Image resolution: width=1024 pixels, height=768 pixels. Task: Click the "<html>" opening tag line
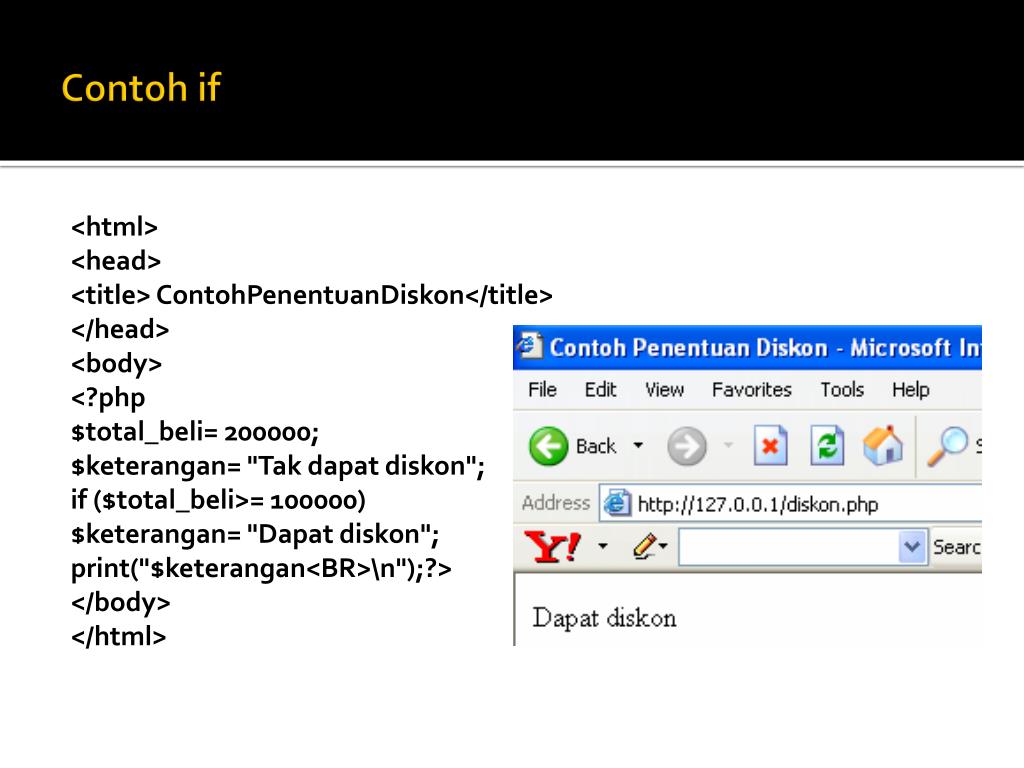pyautogui.click(x=114, y=227)
